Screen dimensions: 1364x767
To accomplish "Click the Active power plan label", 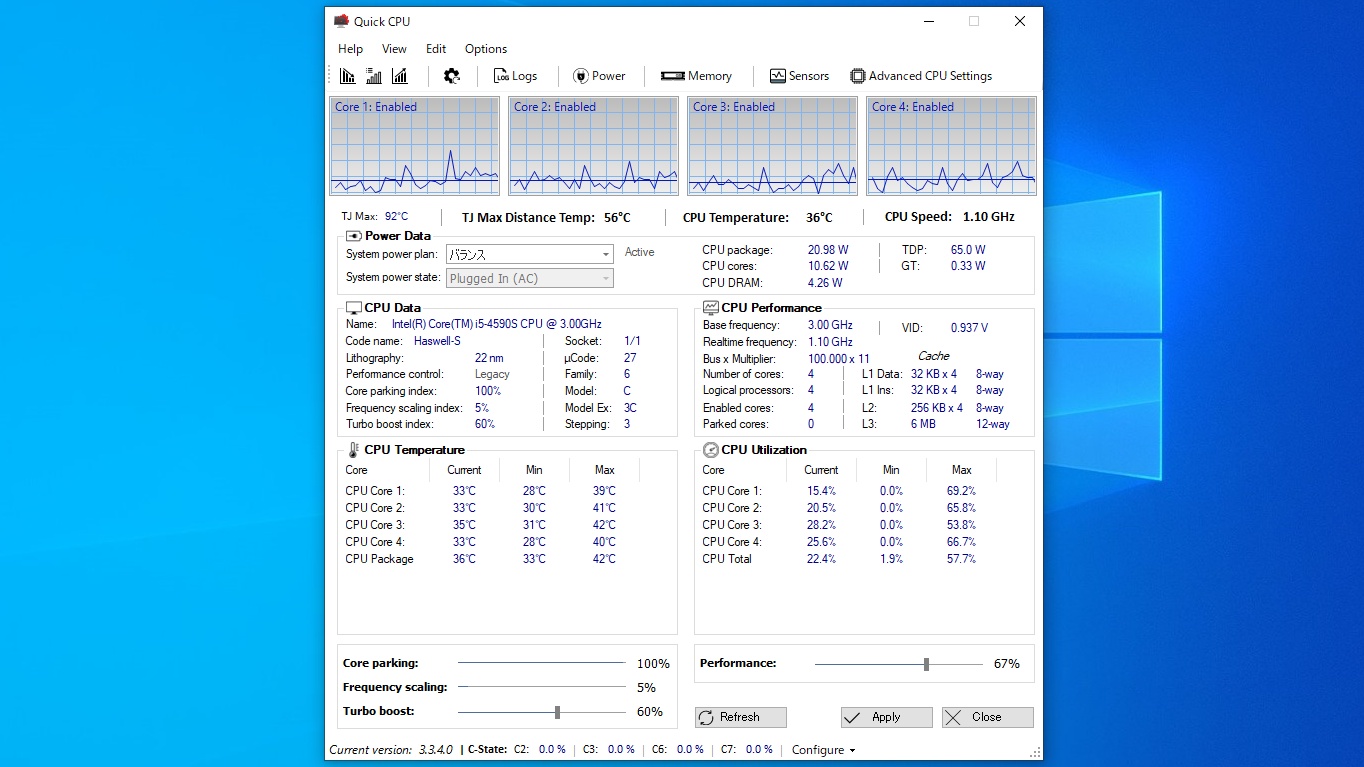I will 640,252.
